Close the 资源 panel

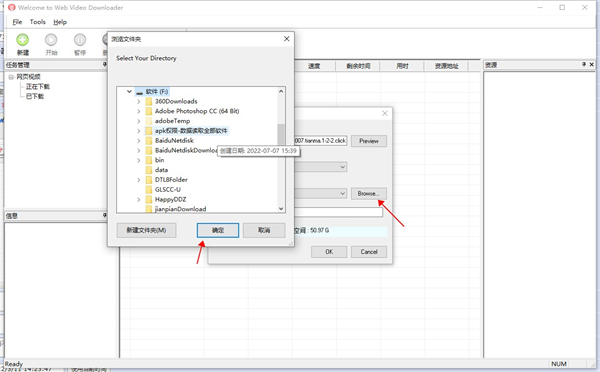[592, 65]
